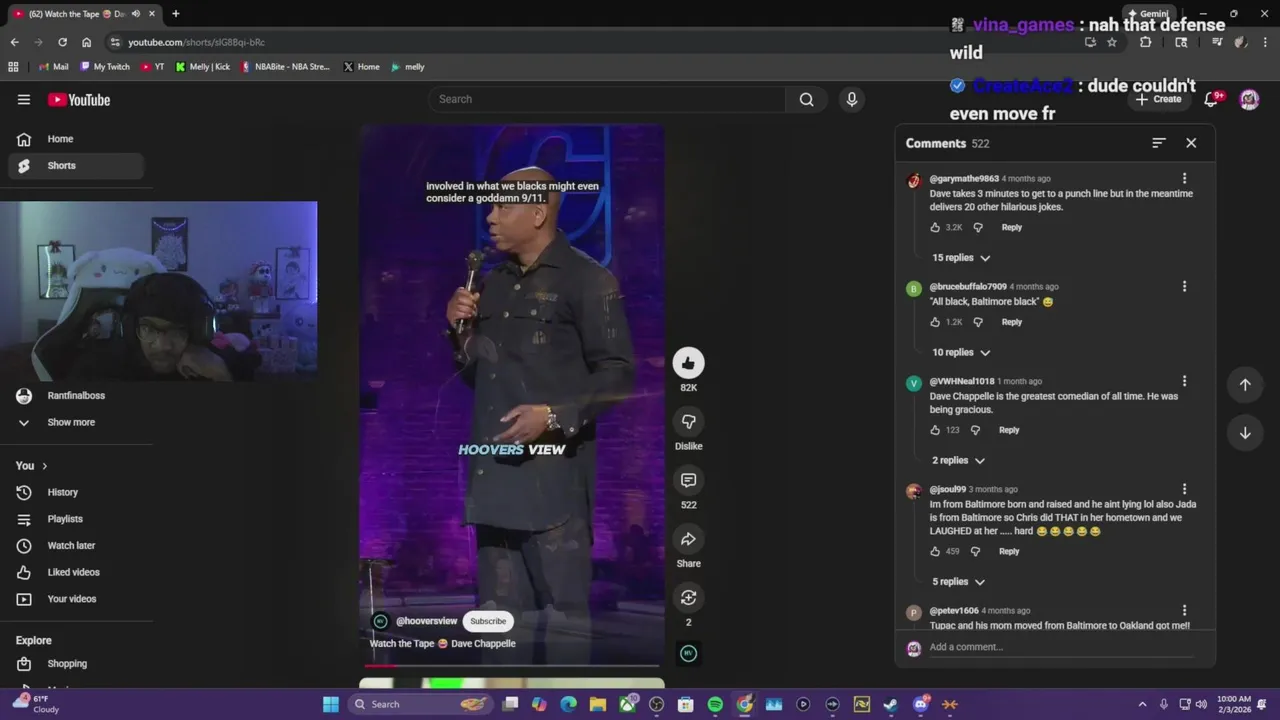This screenshot has height=720, width=1280.
Task: Open Rantfinalboss subscription channel
Action: click(x=76, y=396)
